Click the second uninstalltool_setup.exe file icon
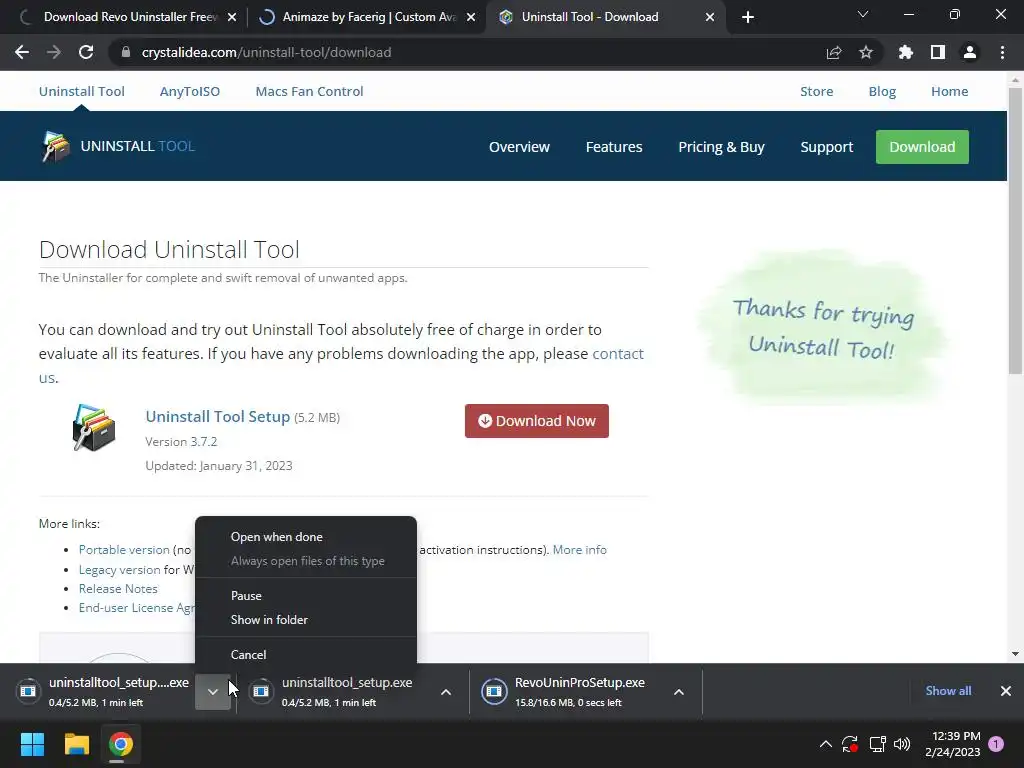 point(261,691)
